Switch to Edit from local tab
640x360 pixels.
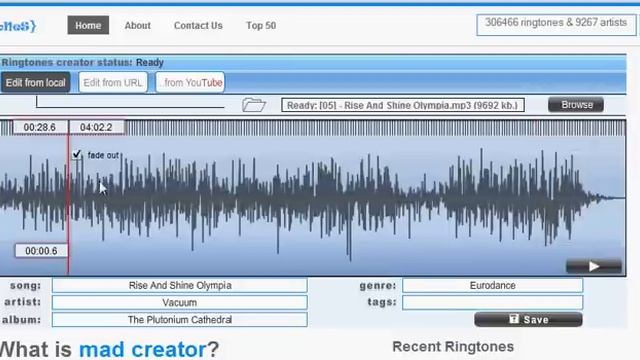[36, 82]
